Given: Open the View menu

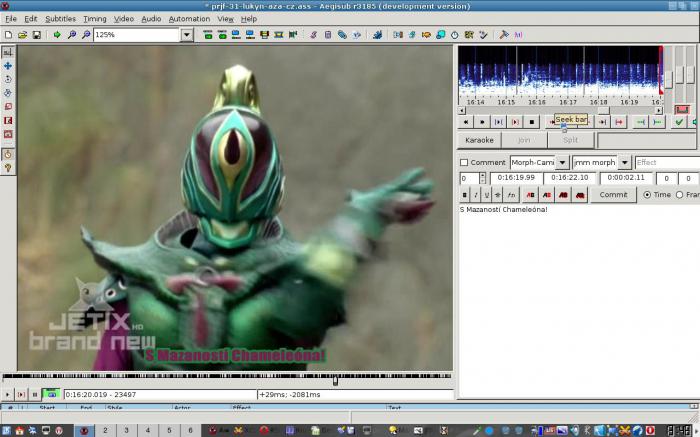Looking at the screenshot, I should 225,19.
